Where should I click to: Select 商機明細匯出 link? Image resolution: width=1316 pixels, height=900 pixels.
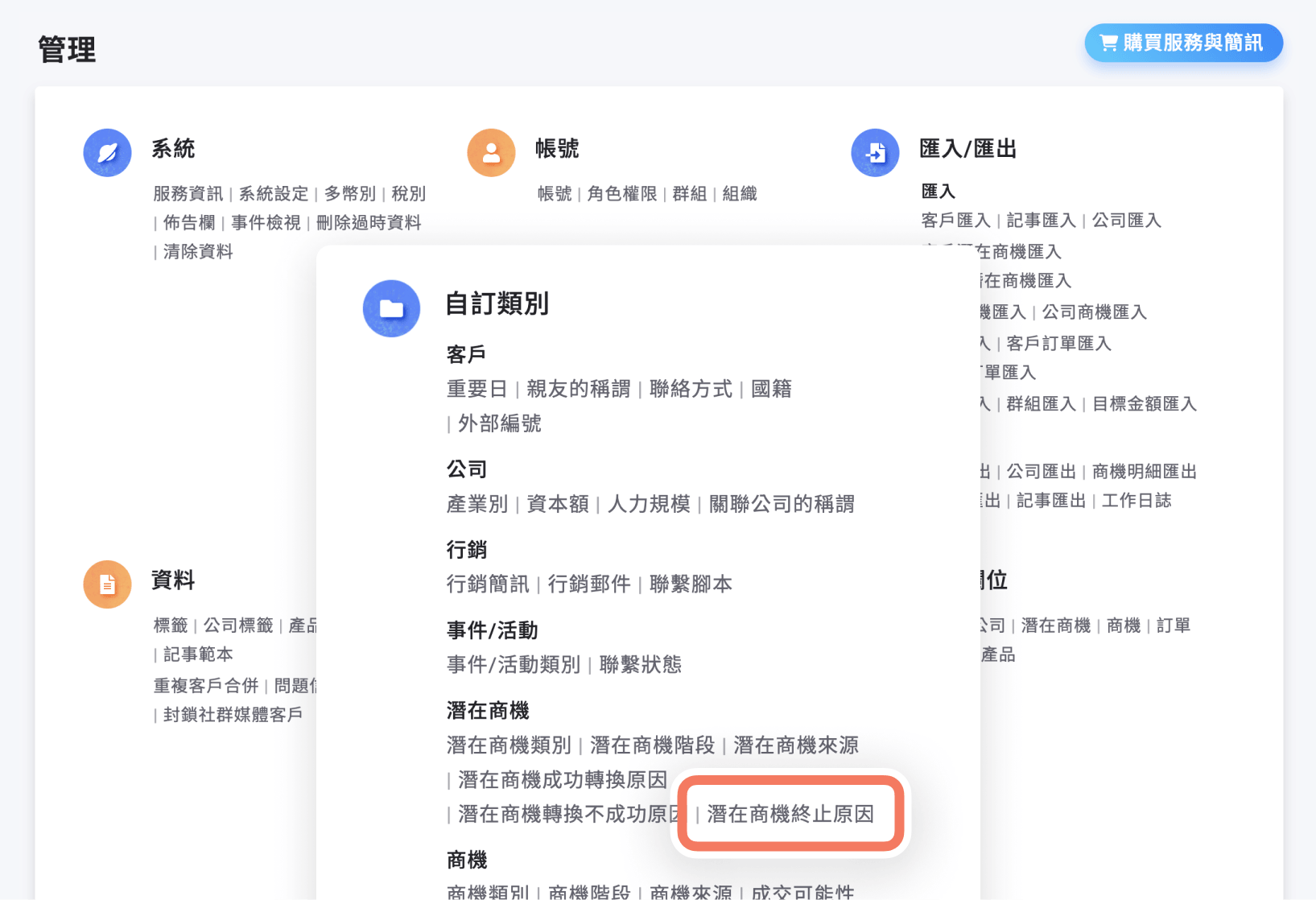click(1145, 472)
